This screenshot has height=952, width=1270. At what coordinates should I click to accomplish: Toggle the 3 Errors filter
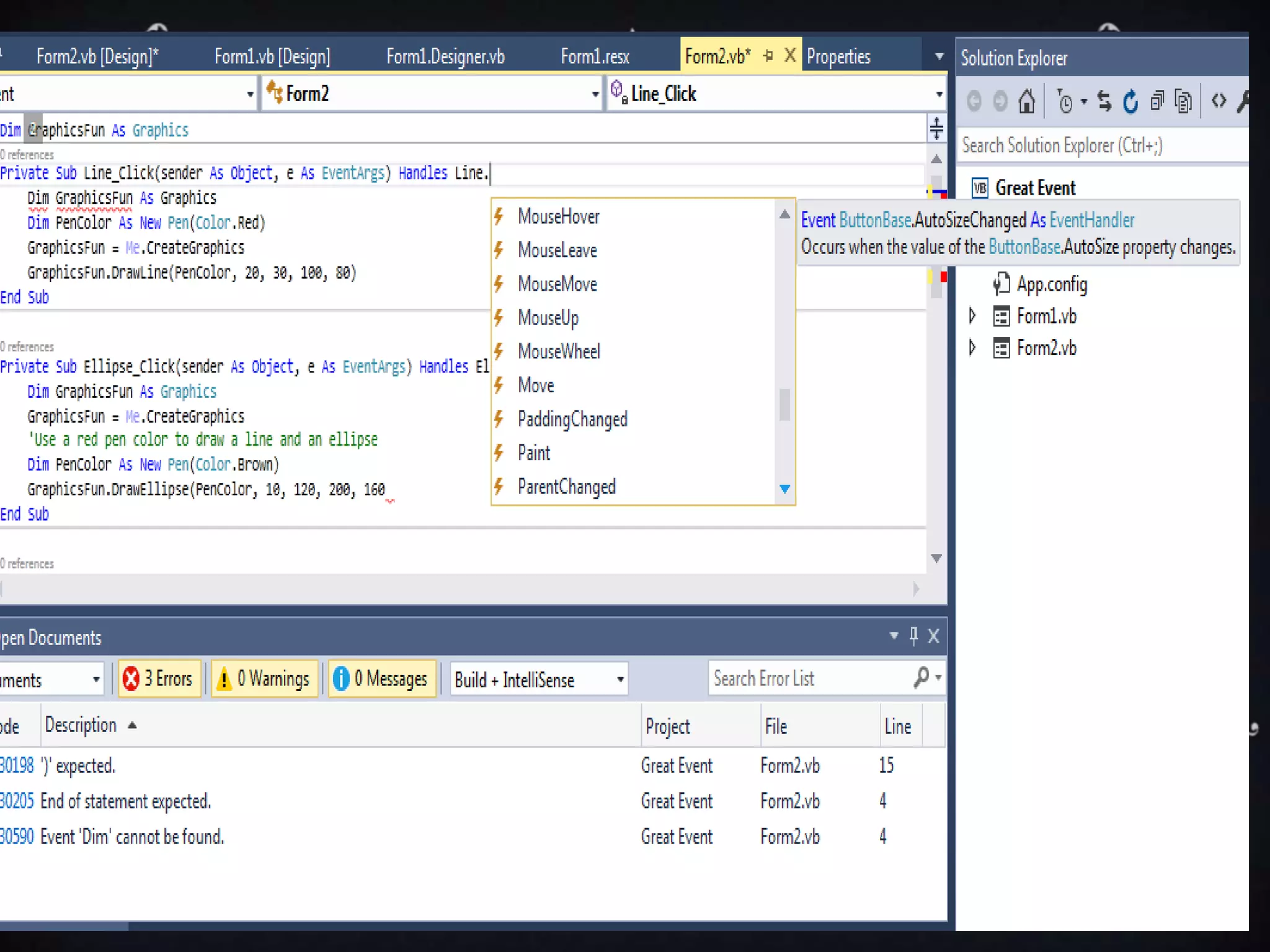[x=159, y=679]
